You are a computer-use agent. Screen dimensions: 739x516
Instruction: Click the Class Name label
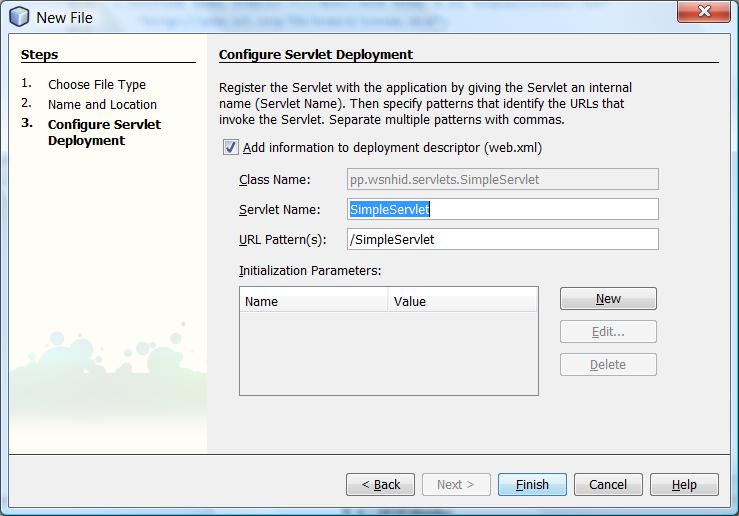tap(275, 180)
